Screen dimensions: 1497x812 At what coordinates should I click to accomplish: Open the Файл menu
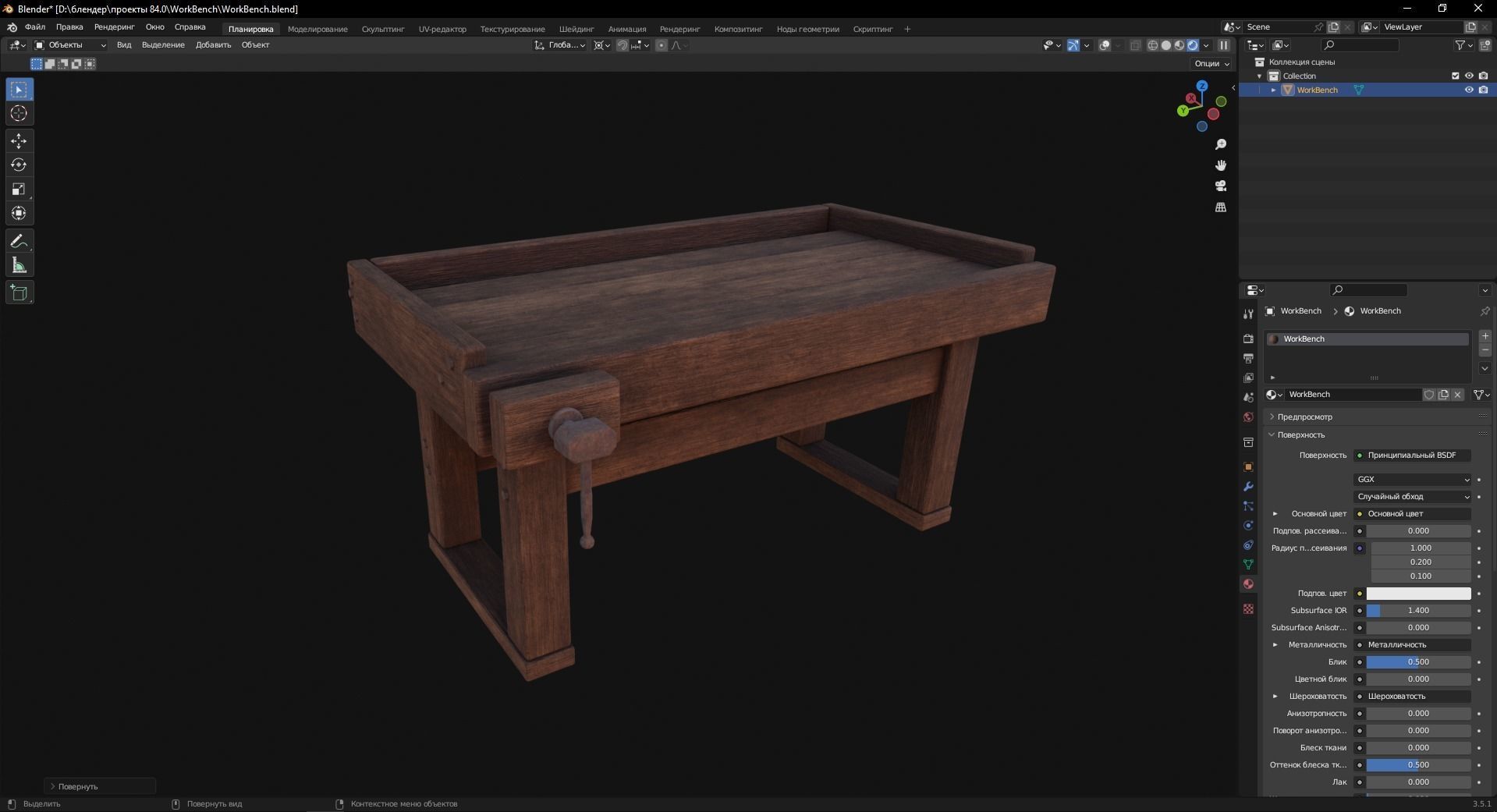tap(34, 27)
